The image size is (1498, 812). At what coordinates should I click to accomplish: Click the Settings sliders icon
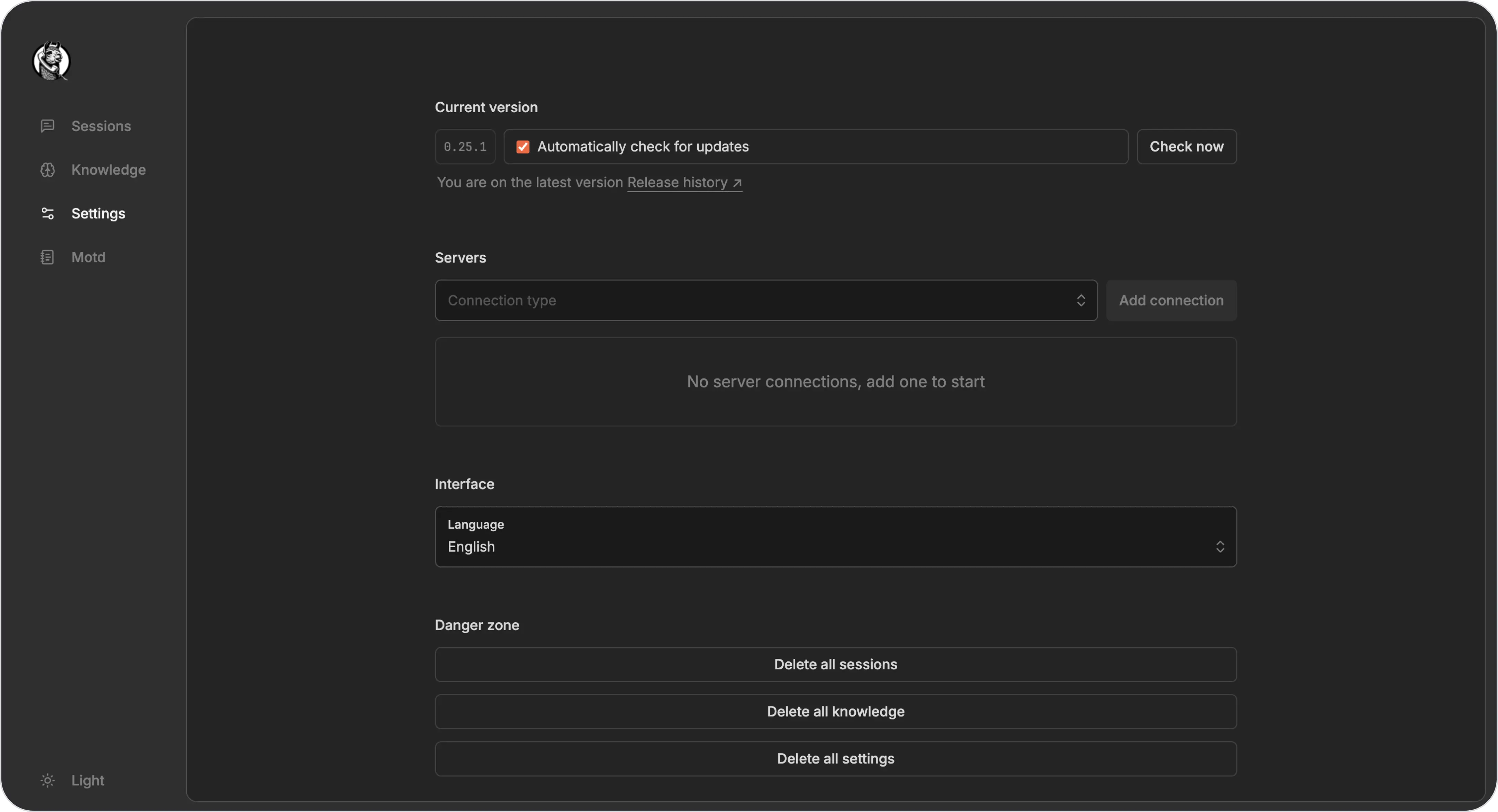point(48,213)
